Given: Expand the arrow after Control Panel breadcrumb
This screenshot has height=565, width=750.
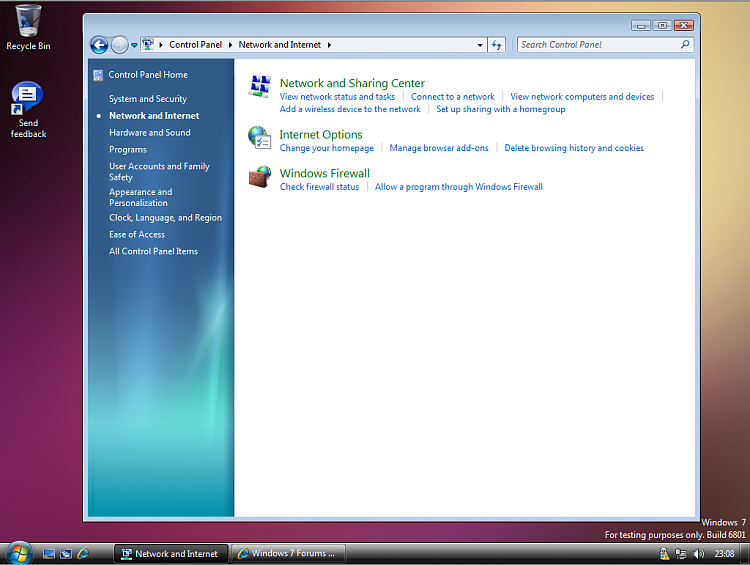Looking at the screenshot, I should pyautogui.click(x=230, y=45).
